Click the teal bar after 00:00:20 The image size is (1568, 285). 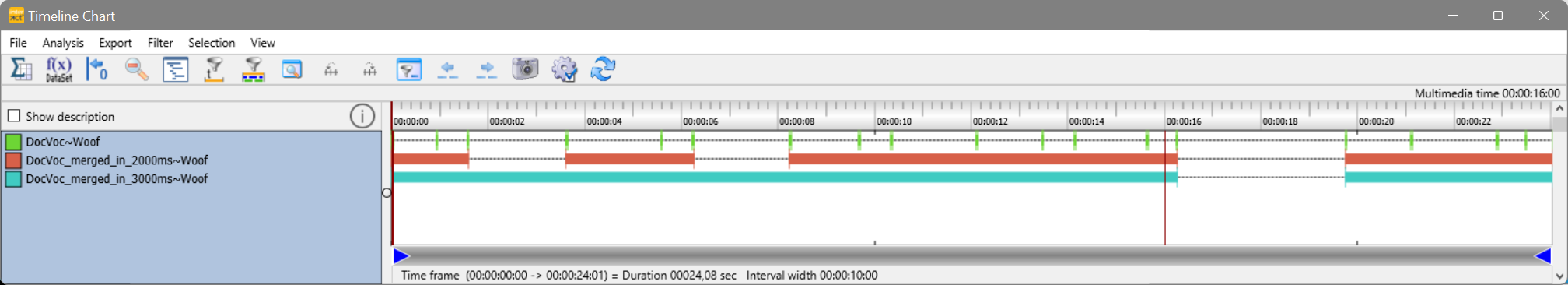(1448, 178)
